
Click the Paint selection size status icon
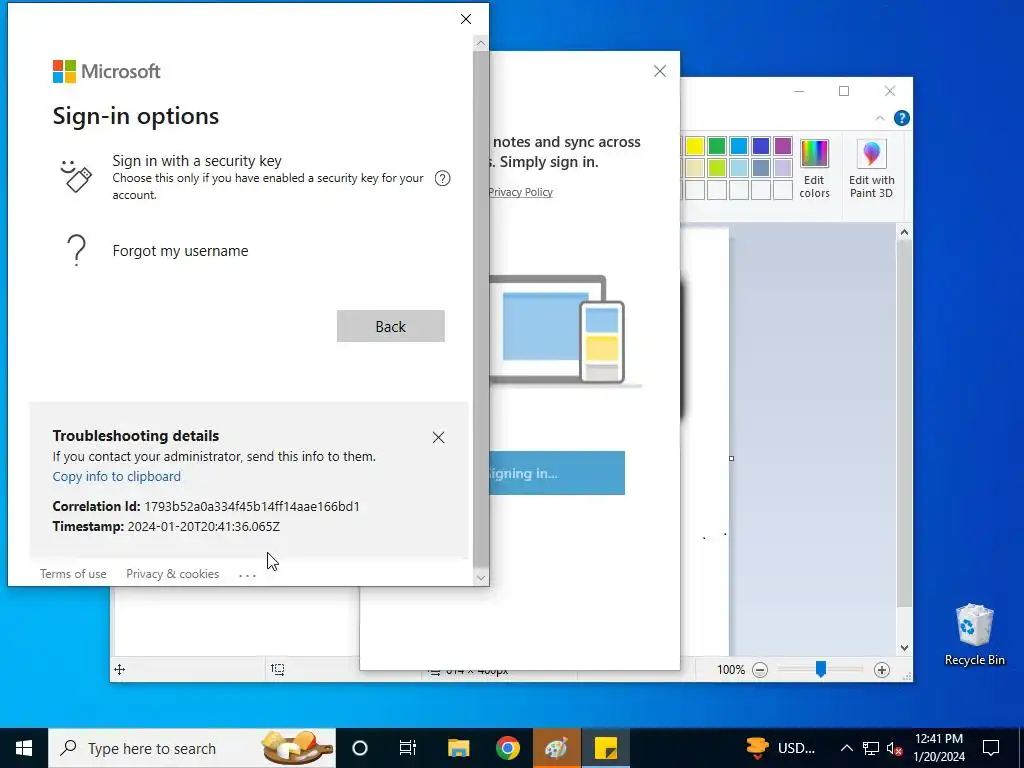click(x=278, y=669)
